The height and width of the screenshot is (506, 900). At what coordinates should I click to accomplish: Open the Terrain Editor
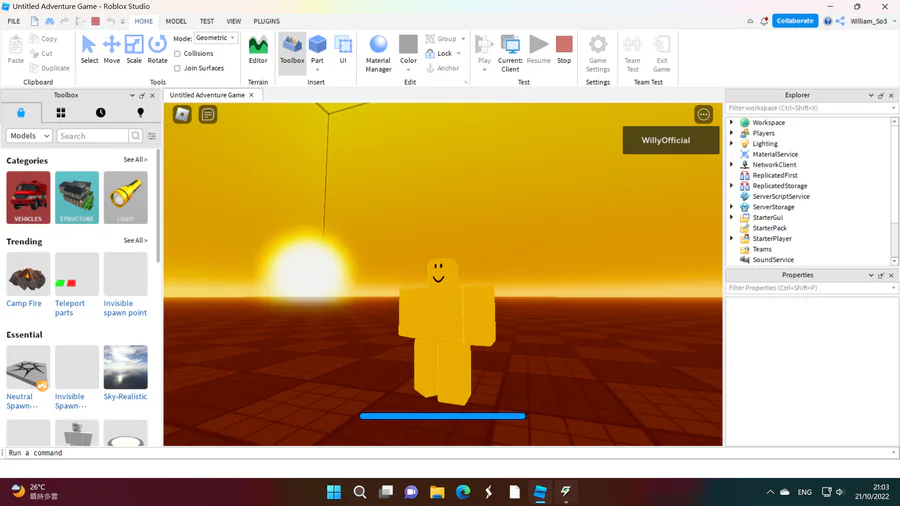tap(258, 49)
